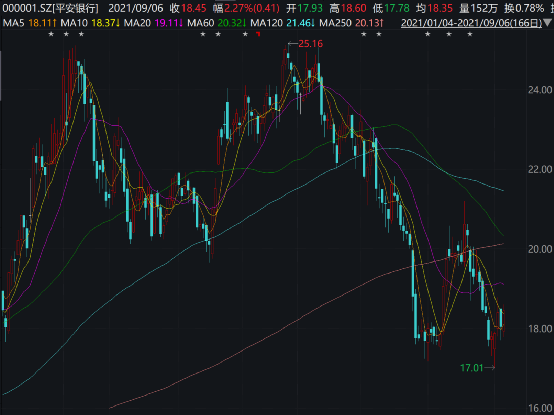Click the 2021/09/06 date in header
The height and width of the screenshot is (415, 554).
pos(136,8)
